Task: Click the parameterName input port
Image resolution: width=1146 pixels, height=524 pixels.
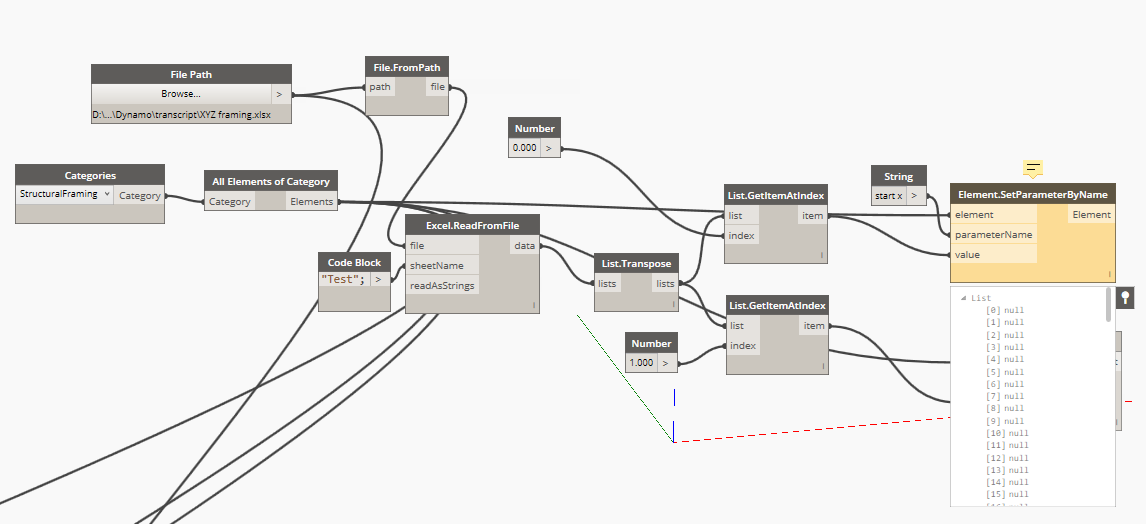Action: coord(993,235)
